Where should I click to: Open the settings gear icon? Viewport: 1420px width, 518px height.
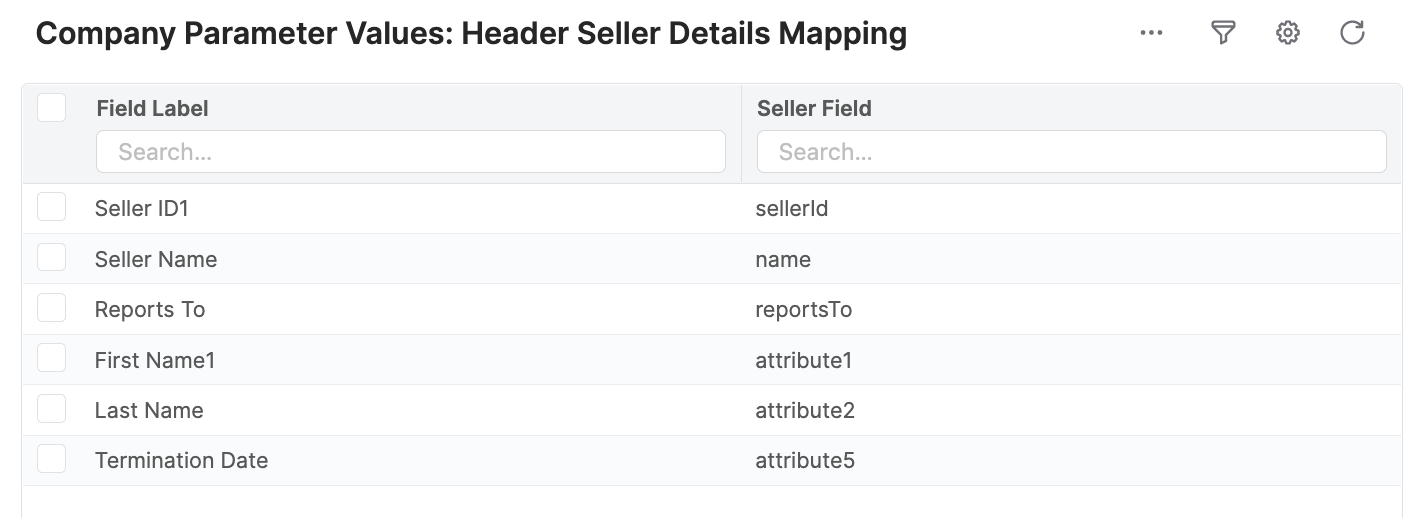click(x=1288, y=33)
